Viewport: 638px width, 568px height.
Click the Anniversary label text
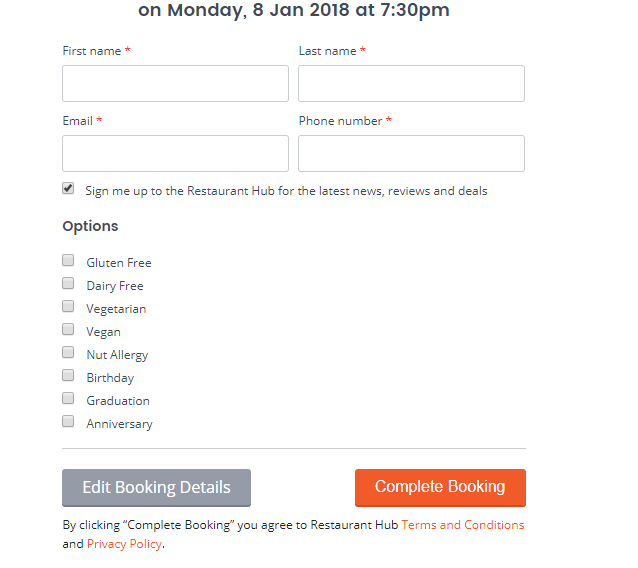point(119,424)
